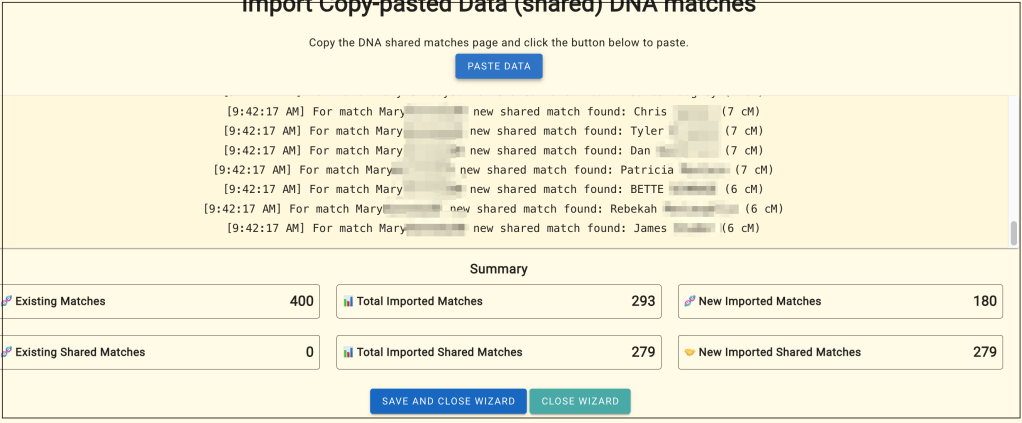Click the Existing Shared Matches value 0
Image resolution: width=1022 pixels, height=423 pixels.
click(309, 352)
